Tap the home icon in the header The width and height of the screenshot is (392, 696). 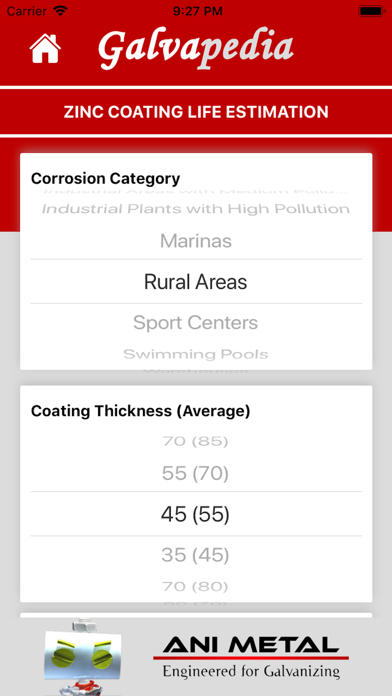click(45, 48)
